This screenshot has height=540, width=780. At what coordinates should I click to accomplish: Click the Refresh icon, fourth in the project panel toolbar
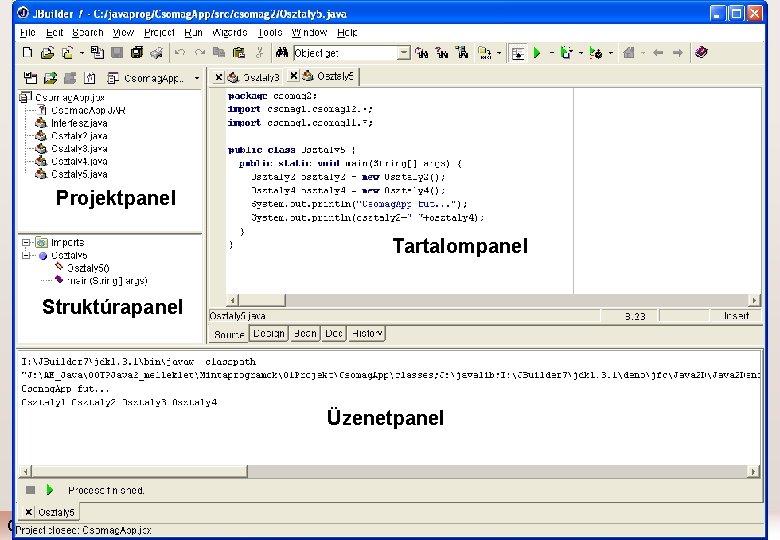[90, 78]
